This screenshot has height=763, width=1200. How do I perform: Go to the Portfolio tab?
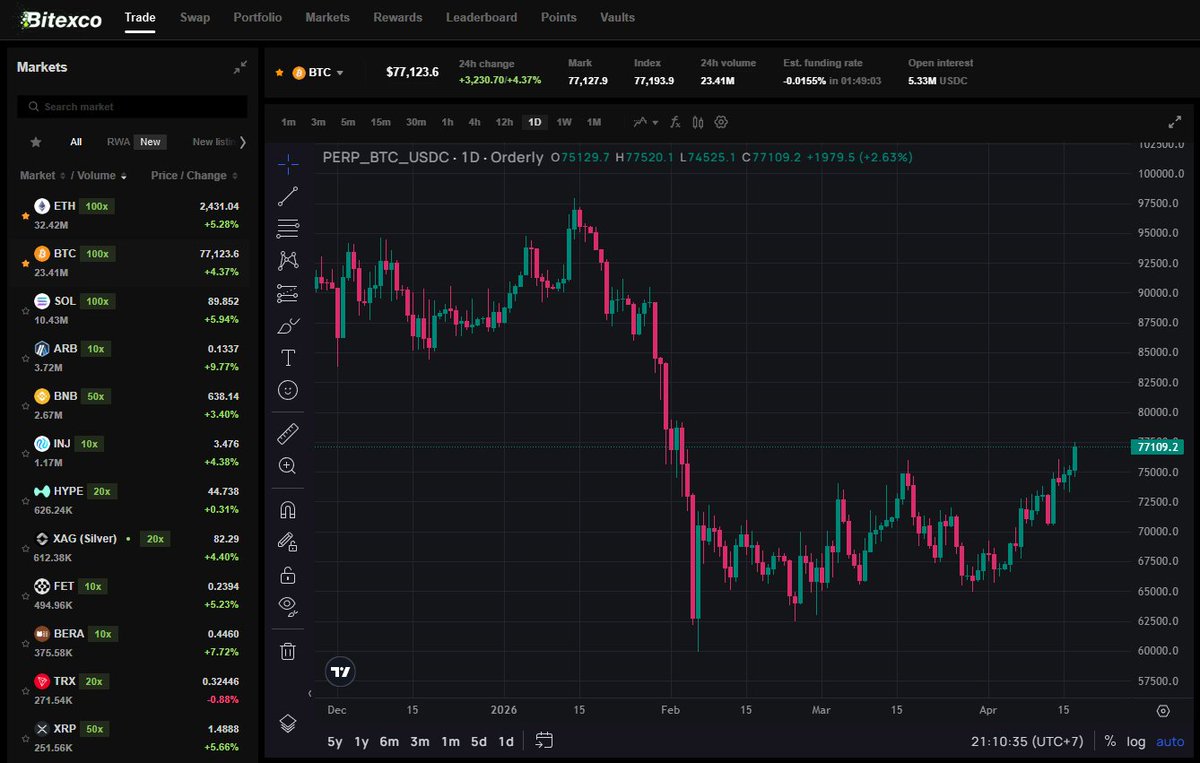(x=257, y=17)
